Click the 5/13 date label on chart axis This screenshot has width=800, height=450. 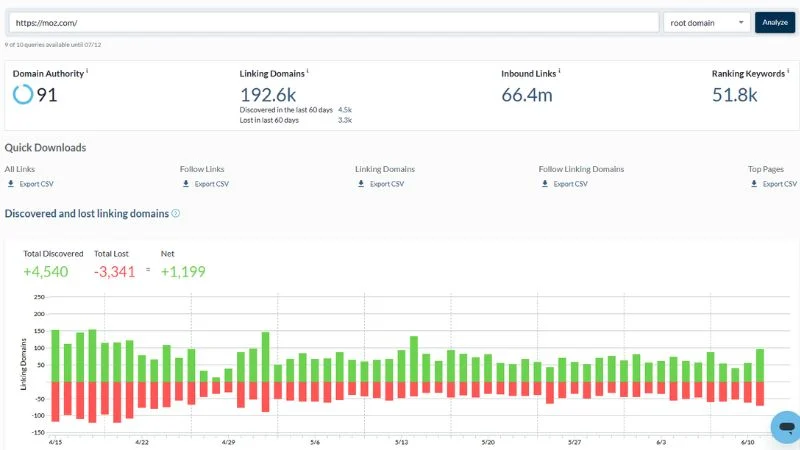tap(402, 442)
